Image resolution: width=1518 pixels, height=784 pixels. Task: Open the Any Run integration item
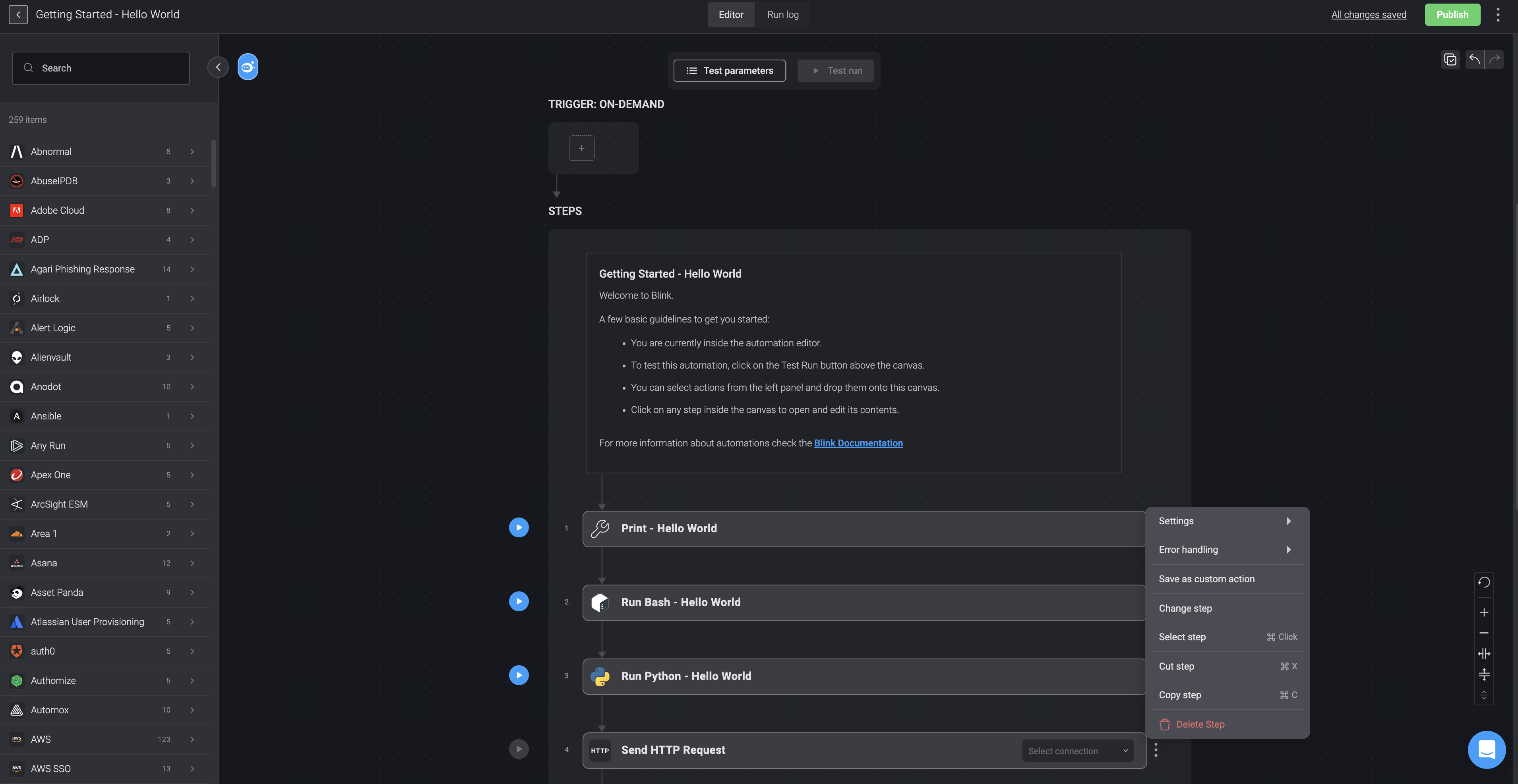click(x=105, y=446)
